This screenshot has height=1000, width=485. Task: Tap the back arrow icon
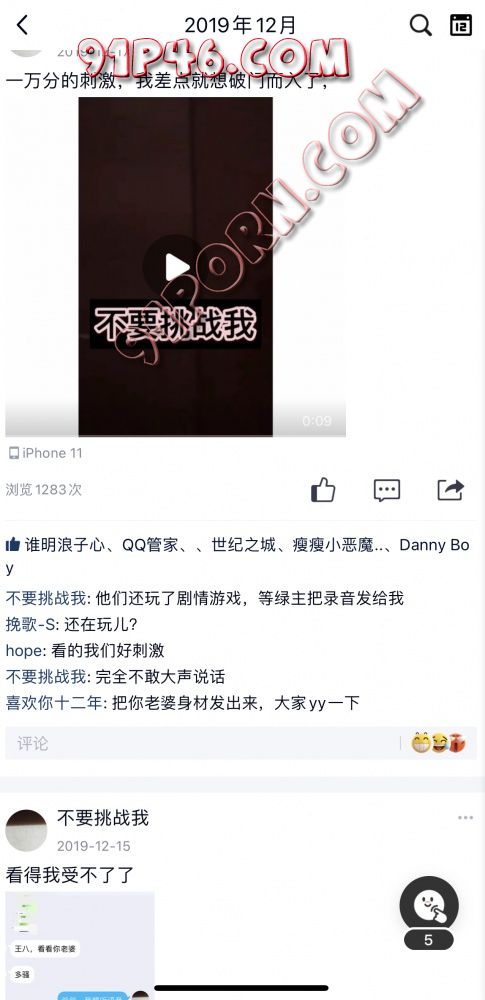coord(22,25)
